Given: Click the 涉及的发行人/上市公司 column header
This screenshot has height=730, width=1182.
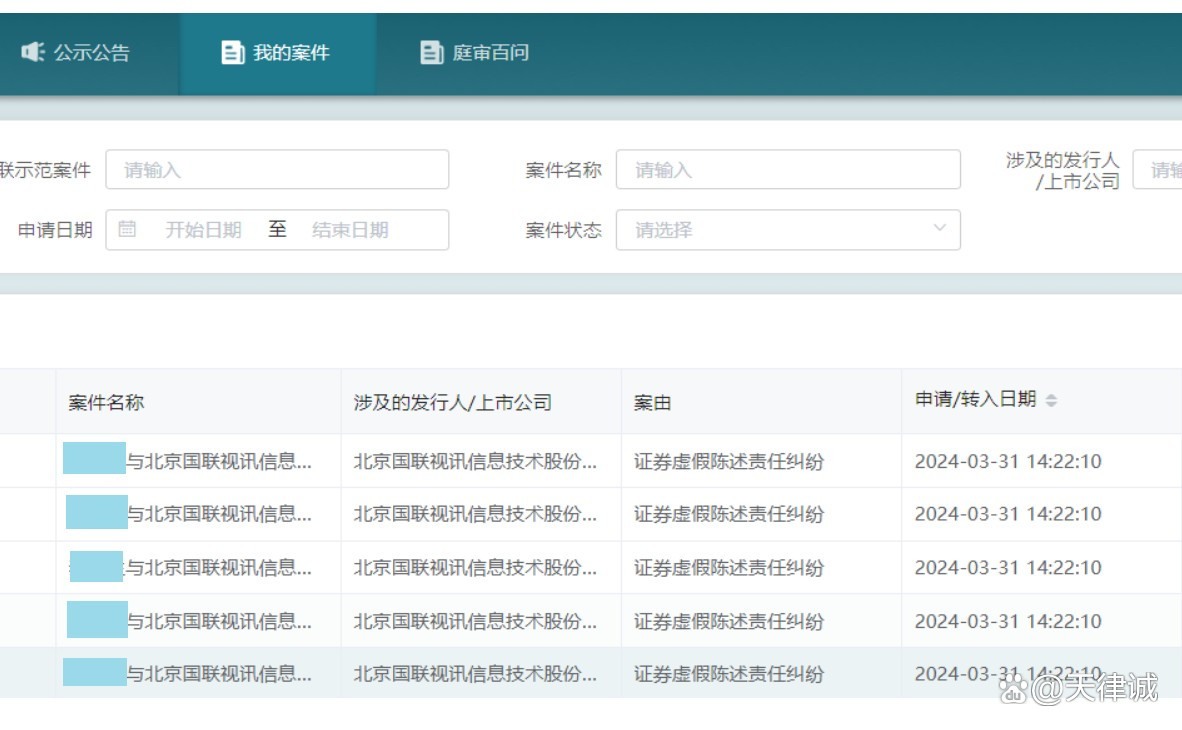Looking at the screenshot, I should pos(452,402).
